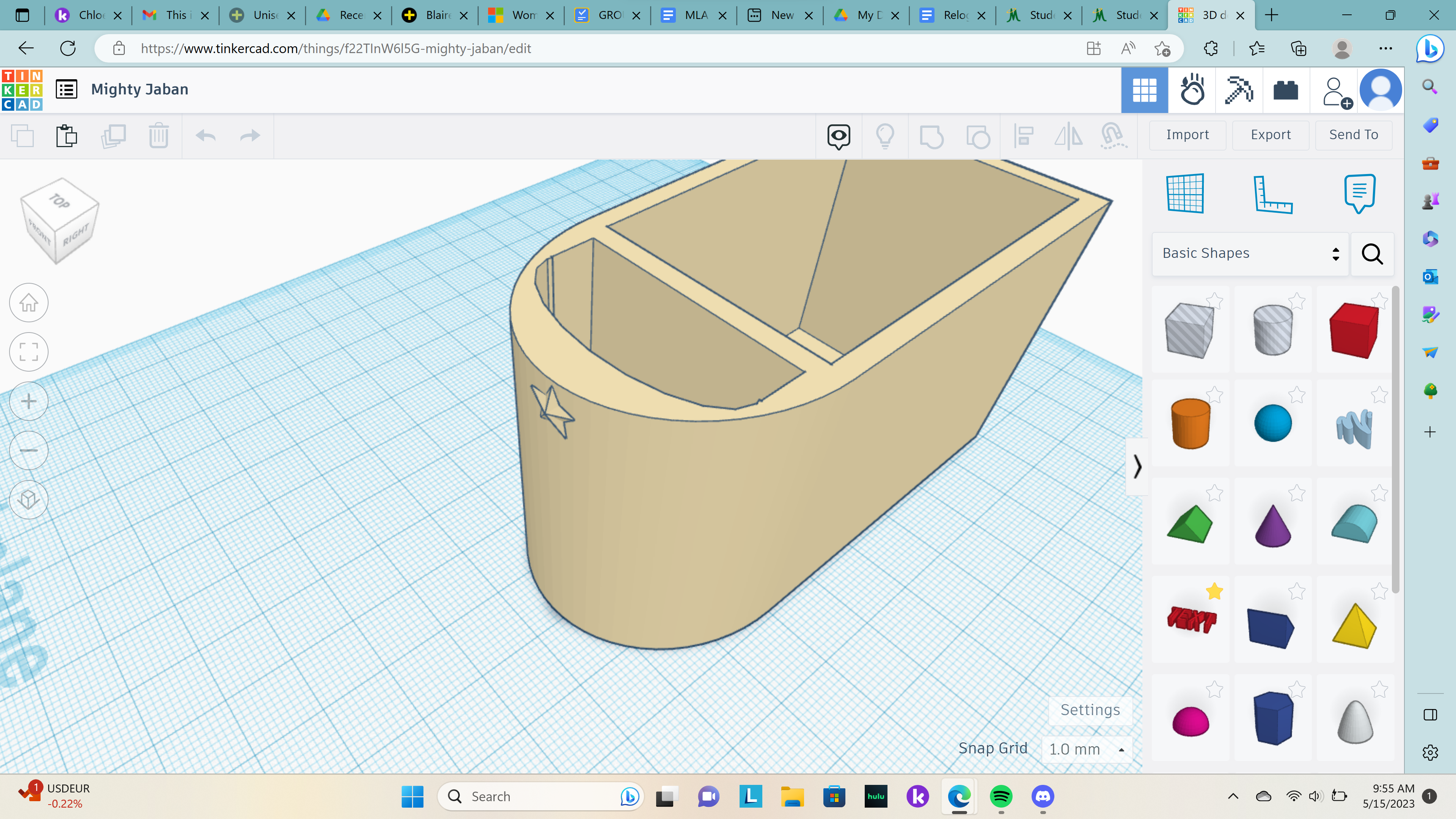This screenshot has width=1456, height=819.
Task: Pick the orange Cylinder shape
Action: tap(1191, 424)
